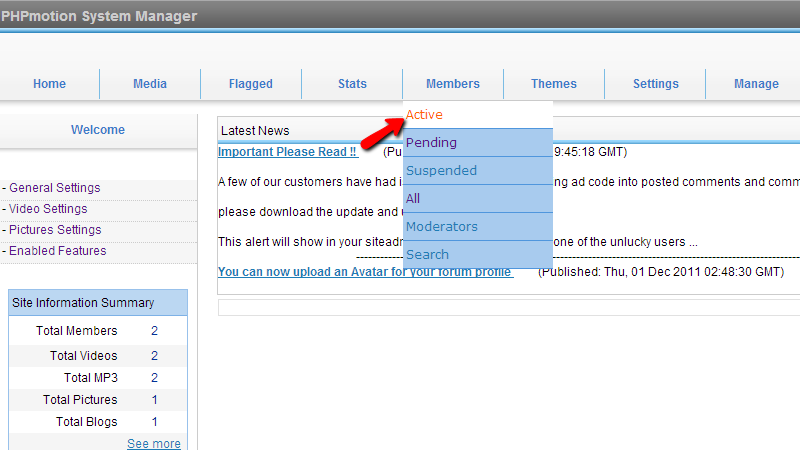Click See more in site summary
Viewport: 800px width, 450px height.
(154, 443)
